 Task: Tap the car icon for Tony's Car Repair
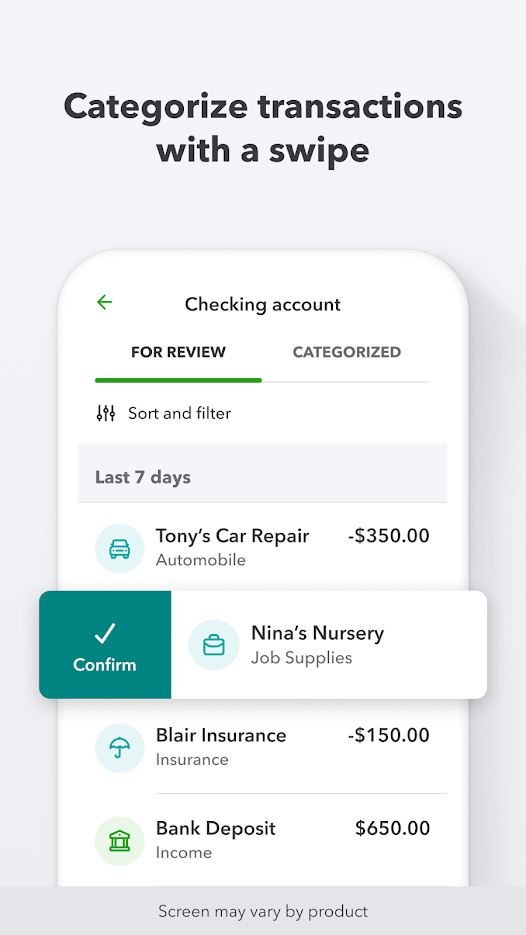[x=120, y=549]
